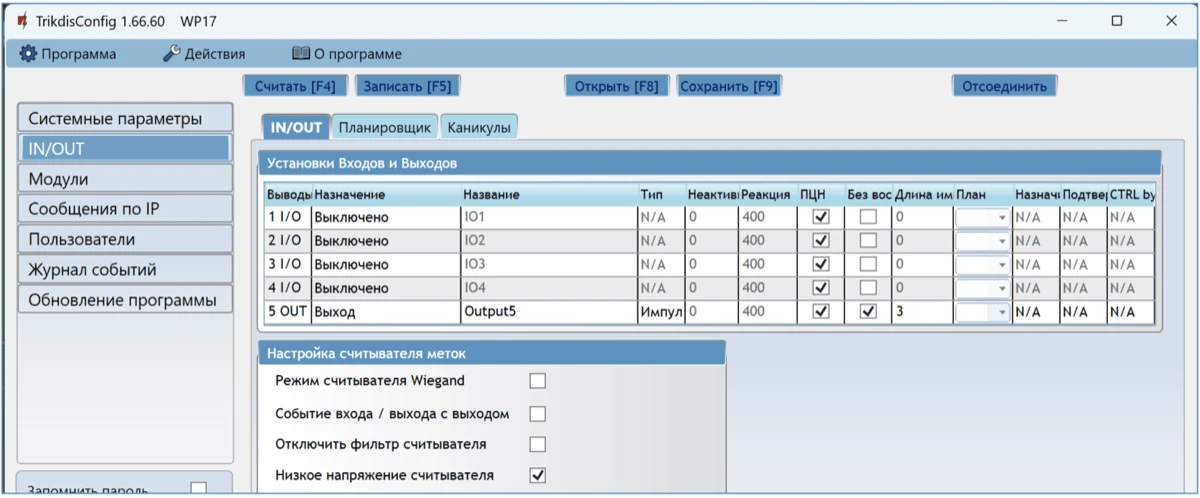Expand План dropdown in 5 OUT row
This screenshot has height=498, width=1200.
pos(1001,313)
